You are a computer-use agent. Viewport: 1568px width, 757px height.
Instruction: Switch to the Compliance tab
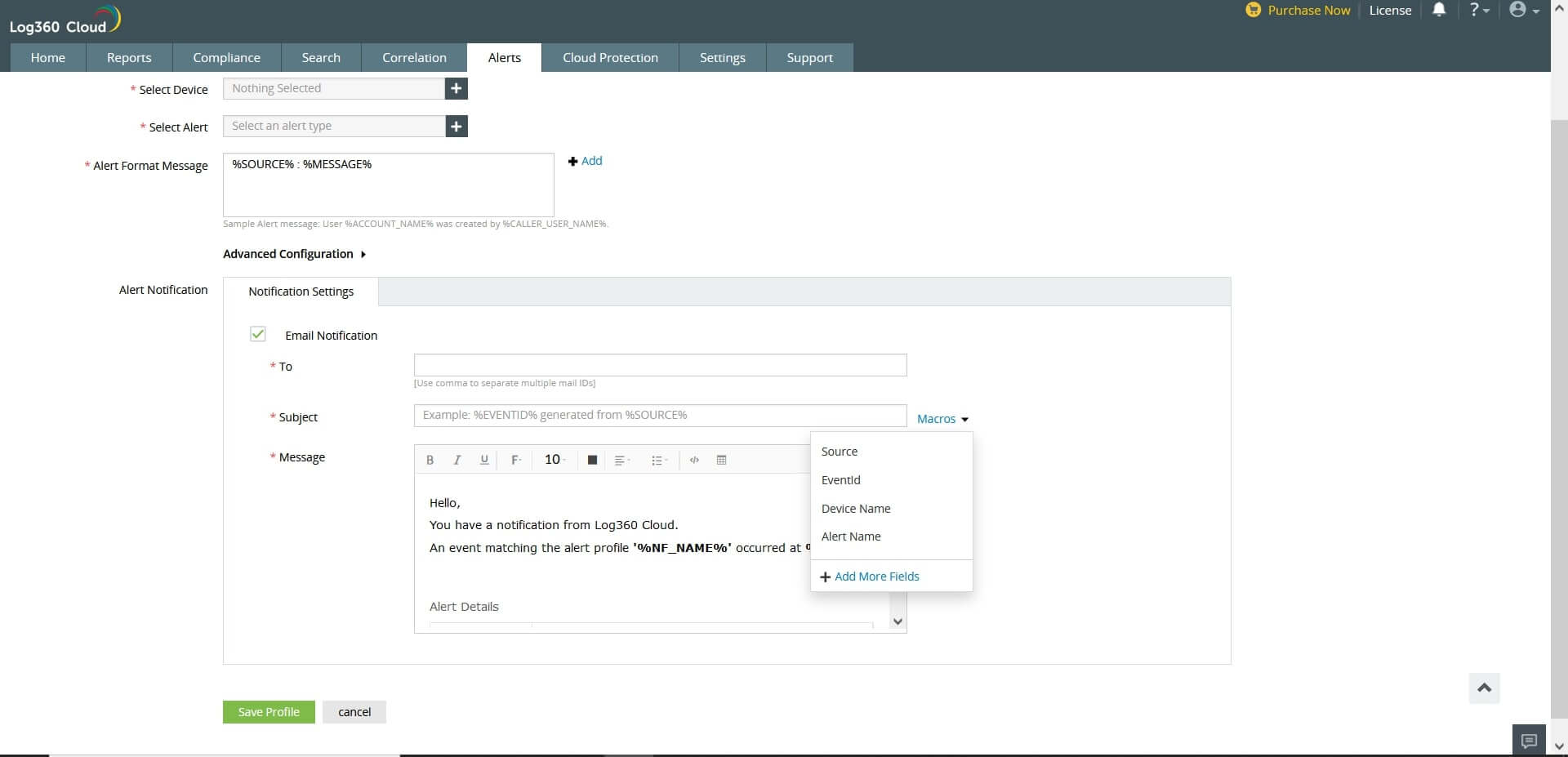[x=227, y=58]
